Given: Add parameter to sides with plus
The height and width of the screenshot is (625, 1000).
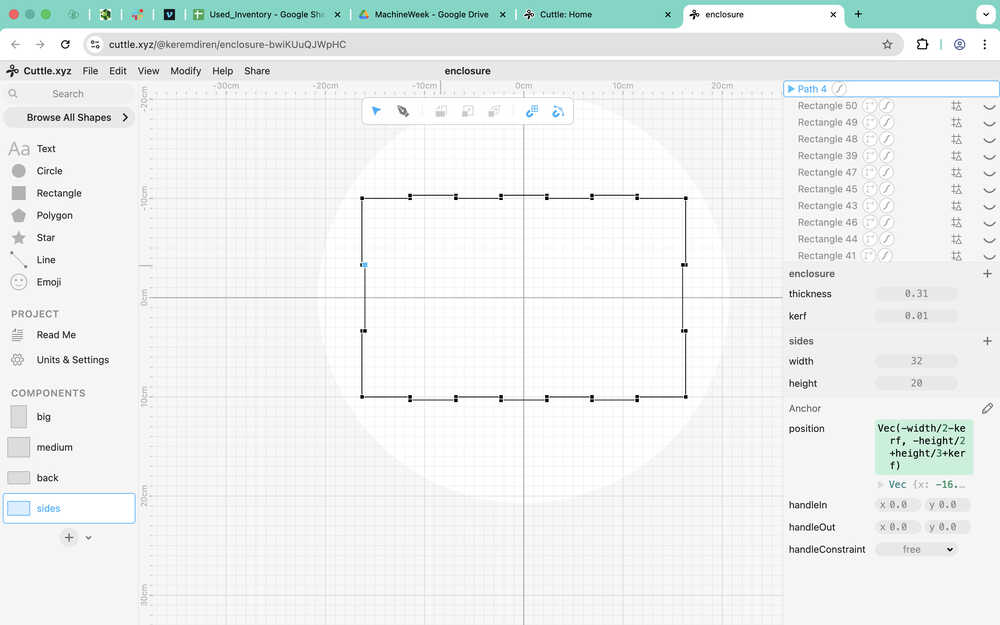Looking at the screenshot, I should 987,341.
